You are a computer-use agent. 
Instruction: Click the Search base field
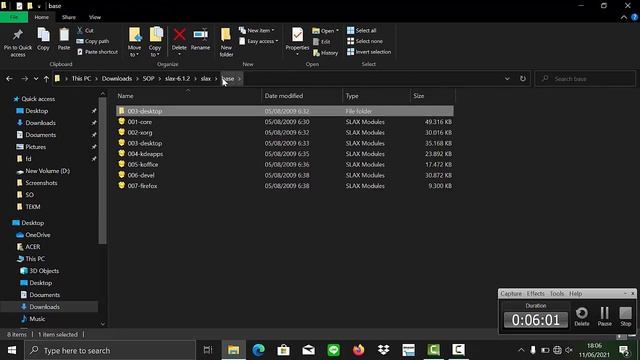coord(585,79)
